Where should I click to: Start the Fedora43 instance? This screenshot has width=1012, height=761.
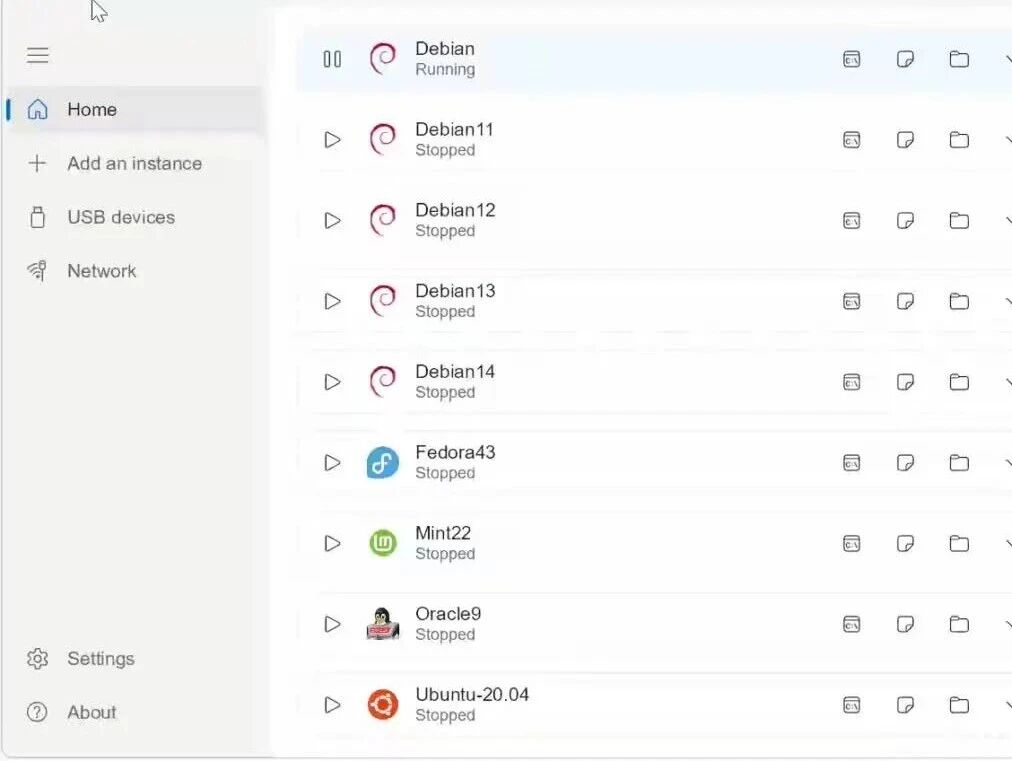[x=332, y=463]
